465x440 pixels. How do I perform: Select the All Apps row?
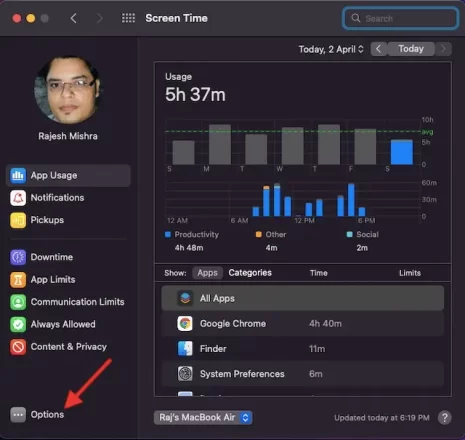(x=303, y=298)
